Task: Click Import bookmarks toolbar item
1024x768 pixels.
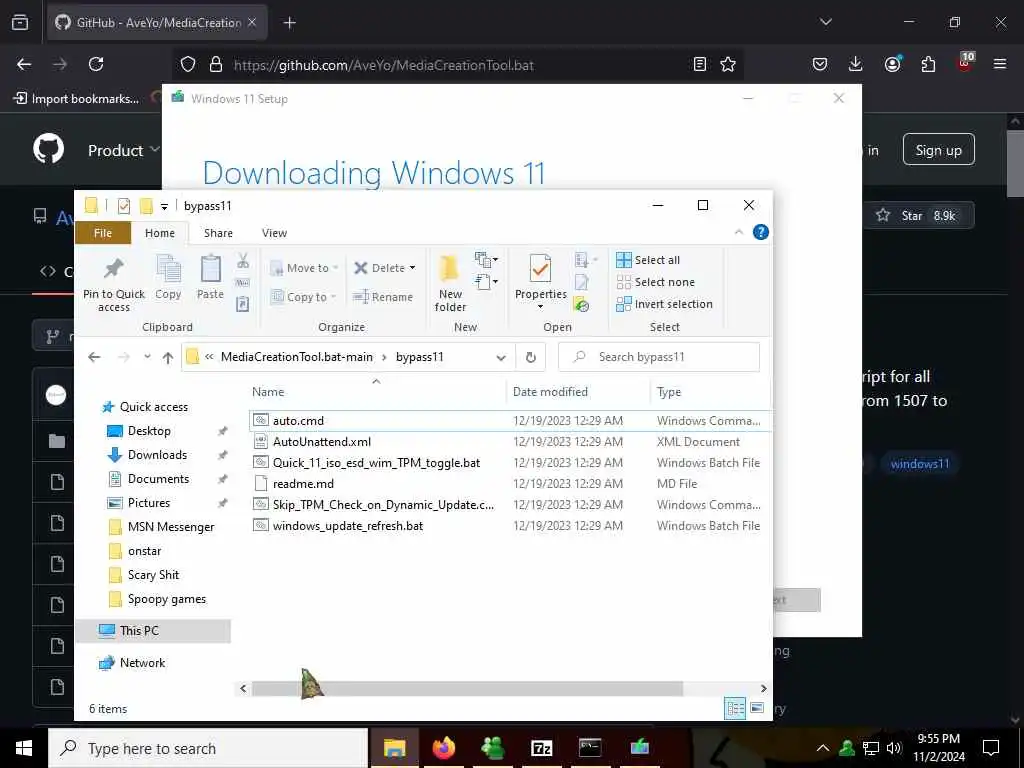Action: [76, 99]
